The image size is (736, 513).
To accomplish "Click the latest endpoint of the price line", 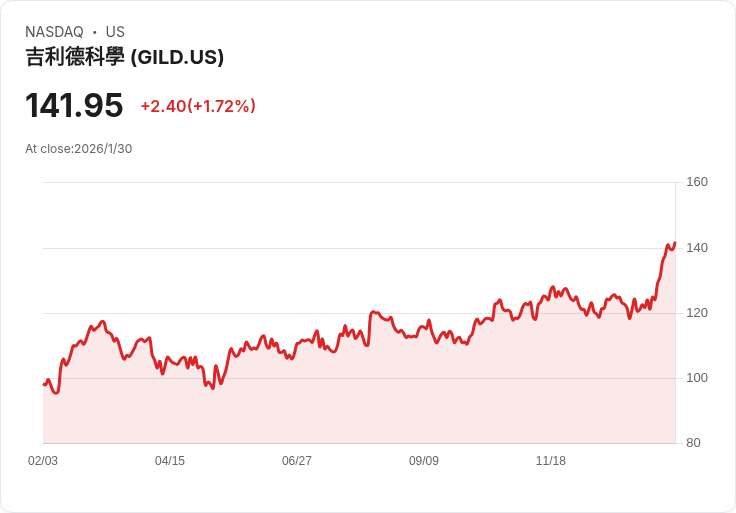I will (x=675, y=243).
